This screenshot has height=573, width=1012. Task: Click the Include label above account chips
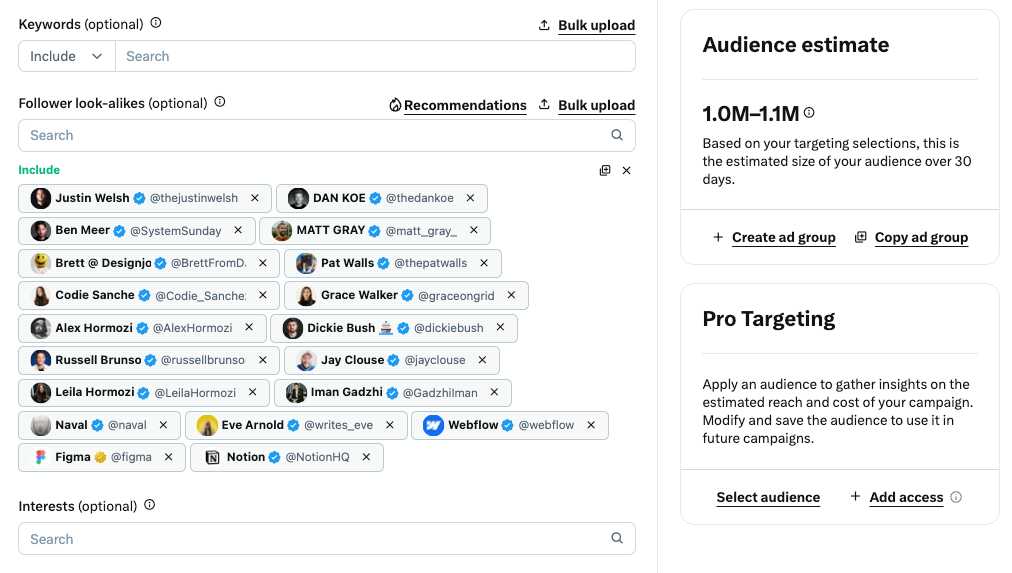tap(39, 170)
